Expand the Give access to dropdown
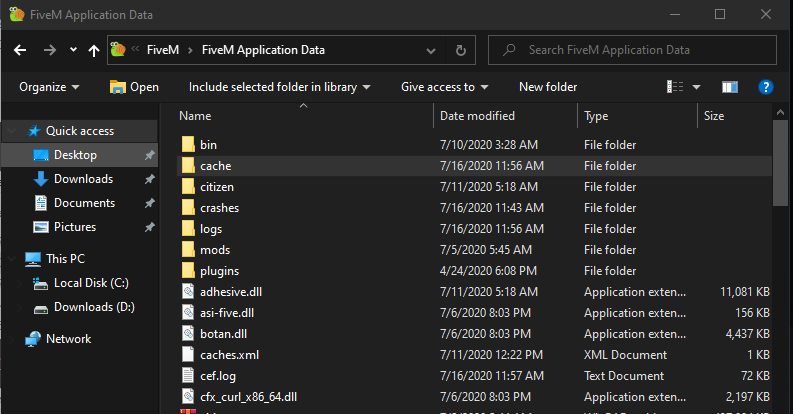 pyautogui.click(x=444, y=87)
